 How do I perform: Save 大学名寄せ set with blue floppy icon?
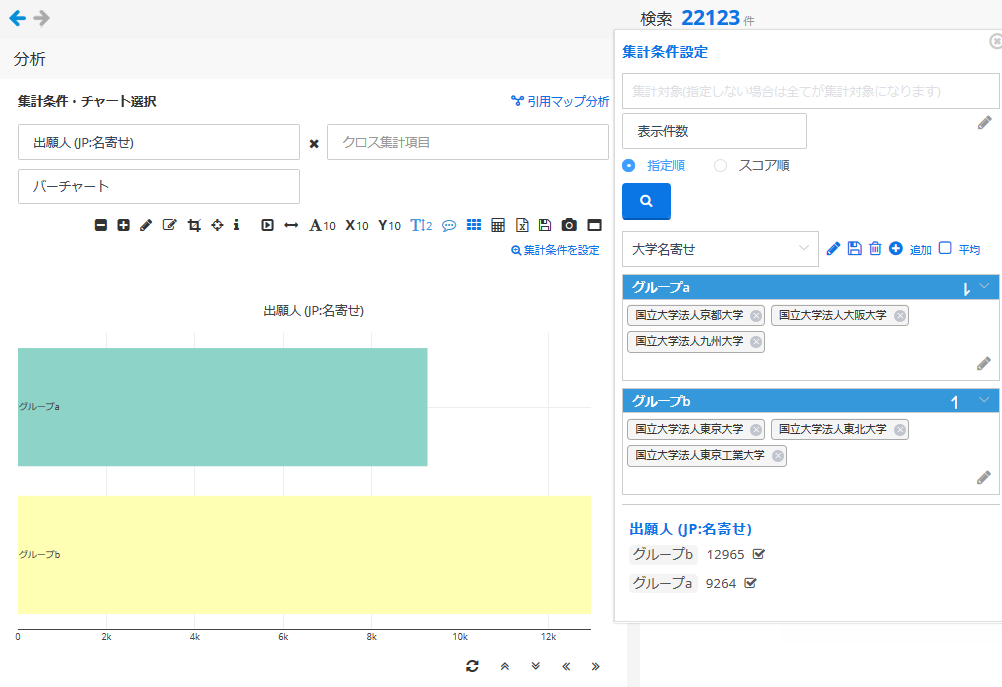pyautogui.click(x=854, y=249)
